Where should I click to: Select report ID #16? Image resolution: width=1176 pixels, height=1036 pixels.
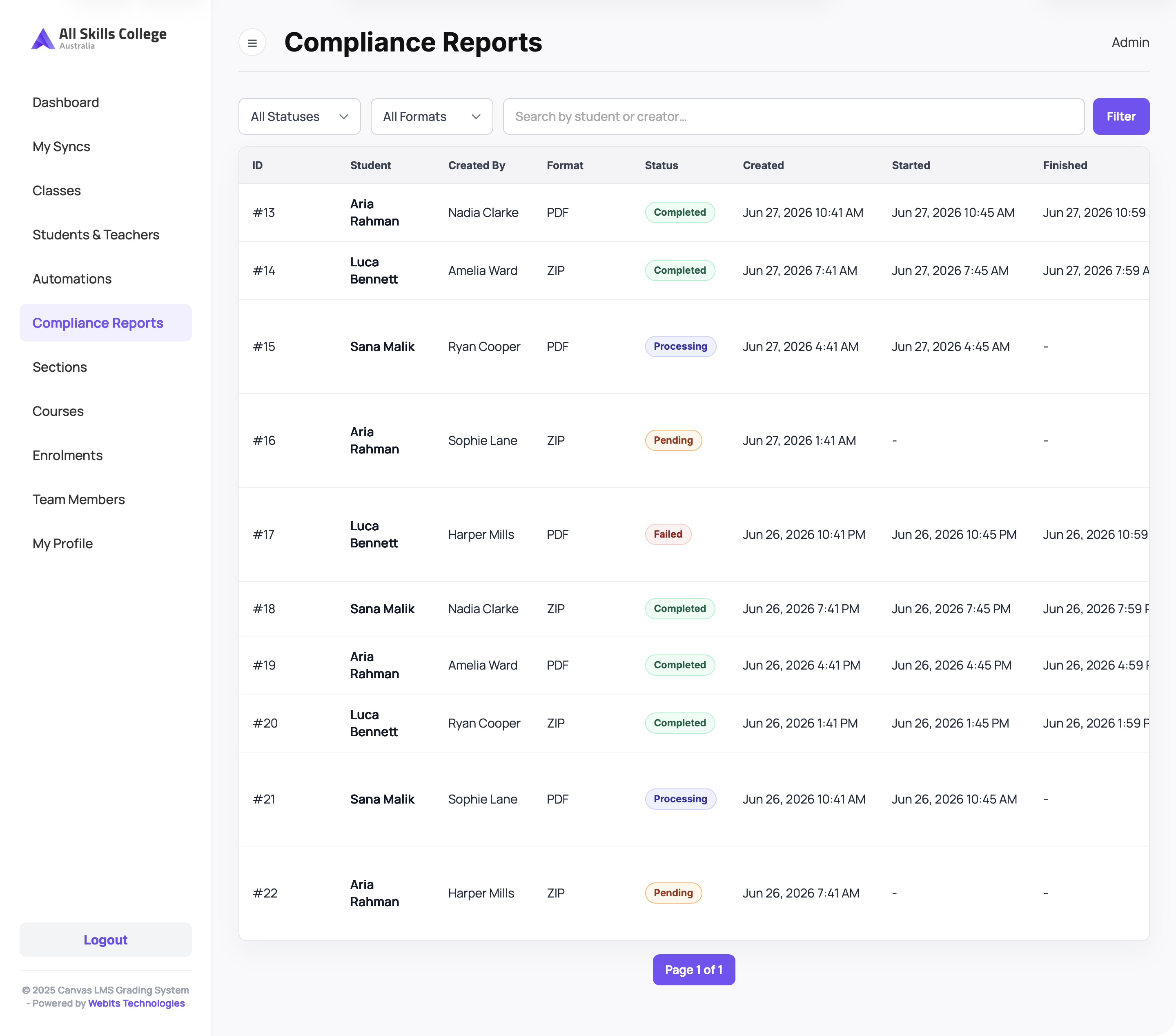(x=264, y=440)
